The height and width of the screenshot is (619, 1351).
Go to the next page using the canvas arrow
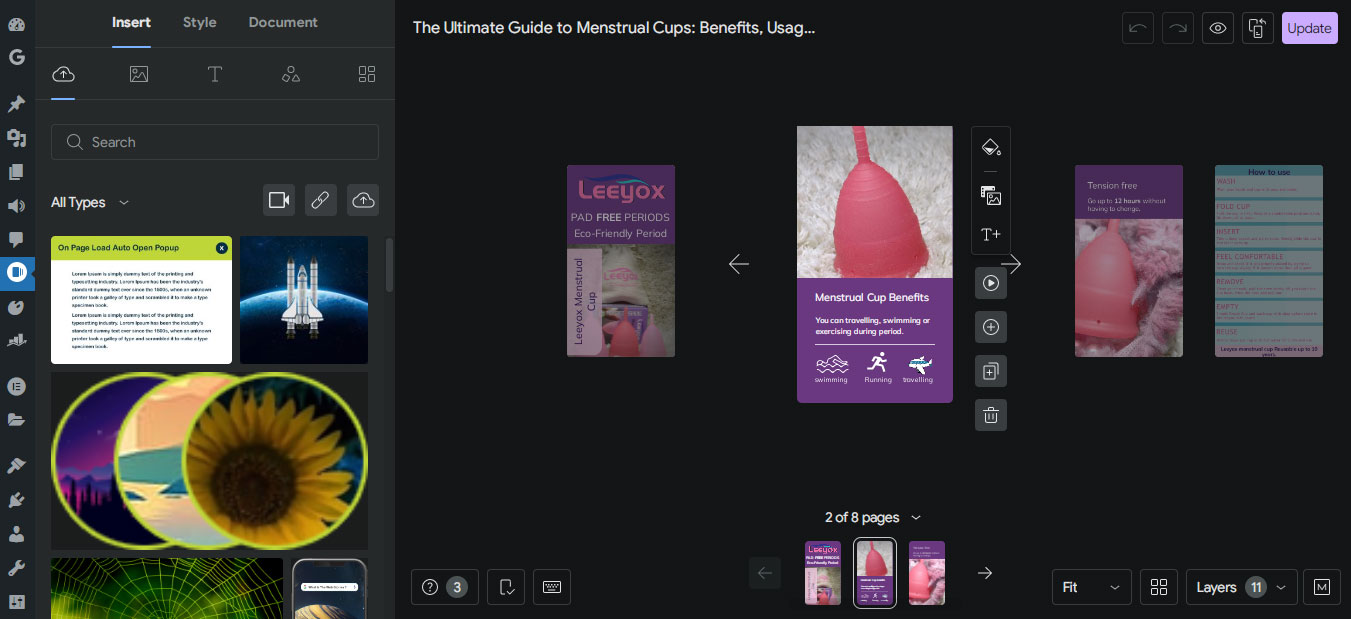[1012, 264]
